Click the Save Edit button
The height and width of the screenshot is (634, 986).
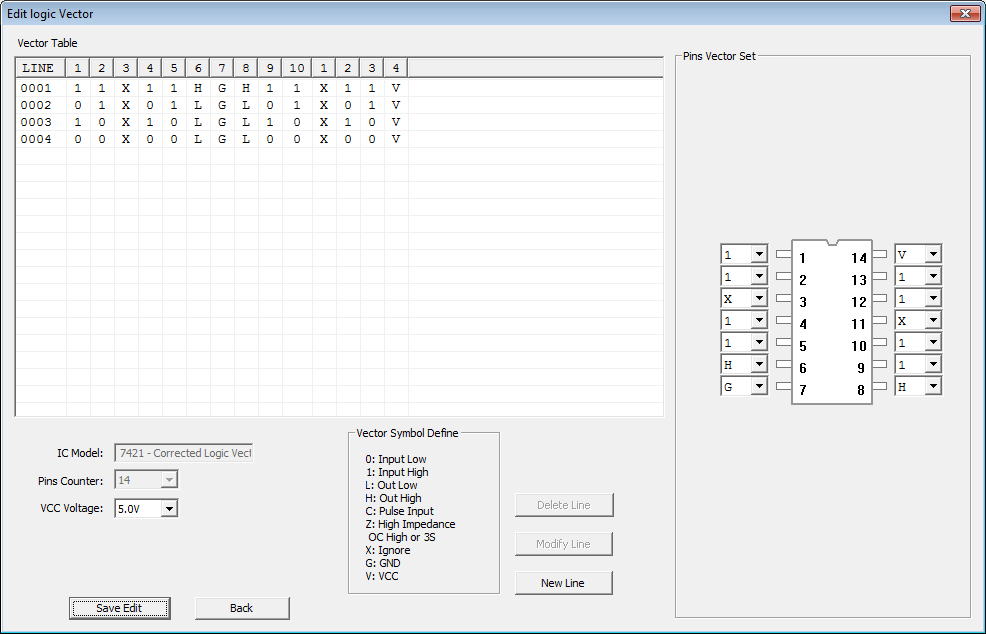119,608
